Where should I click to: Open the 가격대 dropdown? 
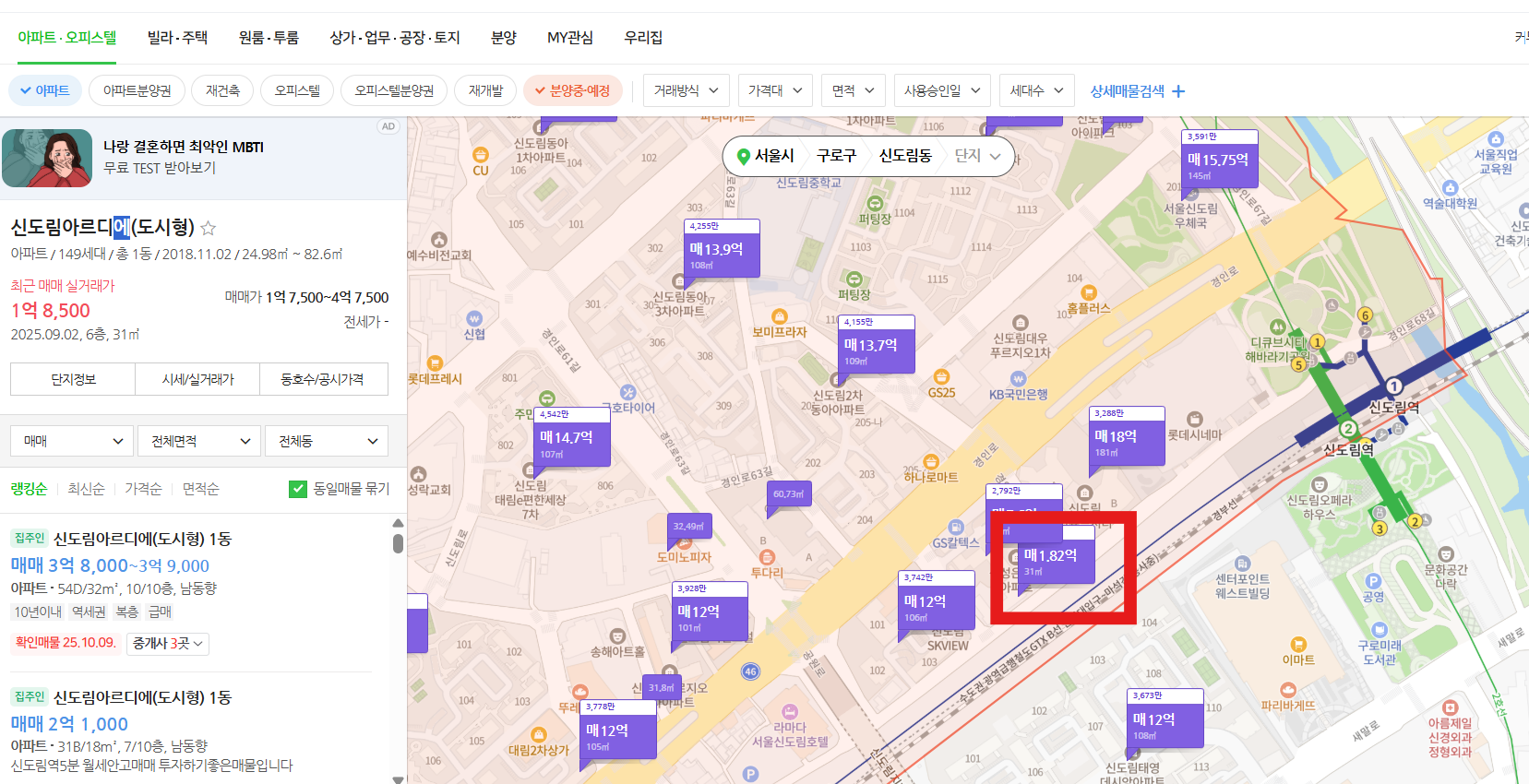tap(775, 90)
